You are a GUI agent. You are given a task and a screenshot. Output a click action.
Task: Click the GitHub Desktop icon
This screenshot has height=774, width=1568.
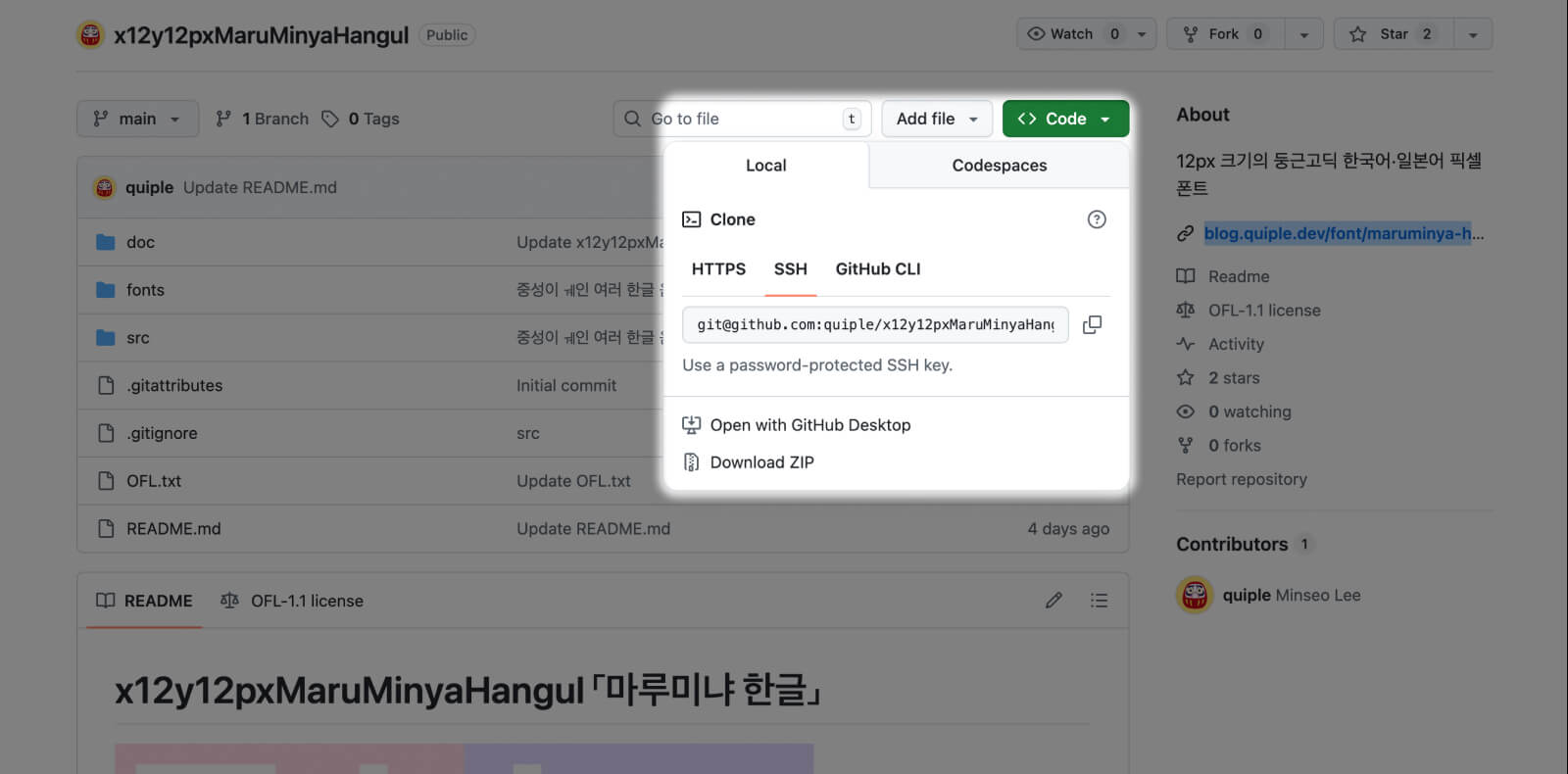pyautogui.click(x=691, y=425)
